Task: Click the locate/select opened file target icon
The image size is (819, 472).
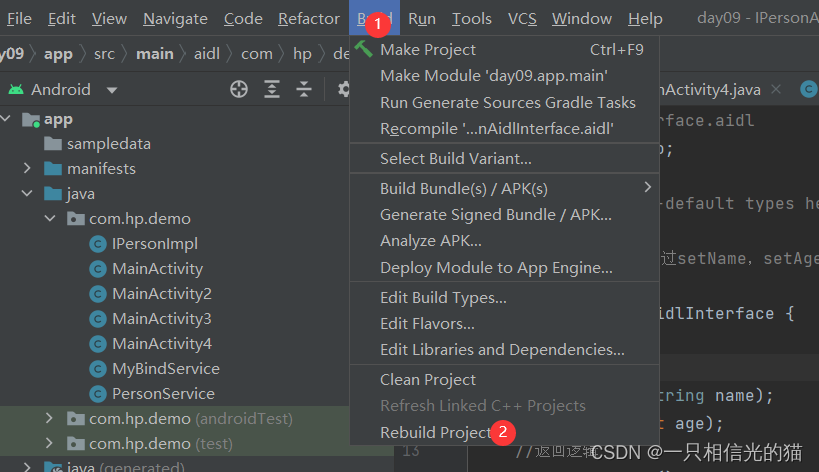Action: [x=238, y=90]
